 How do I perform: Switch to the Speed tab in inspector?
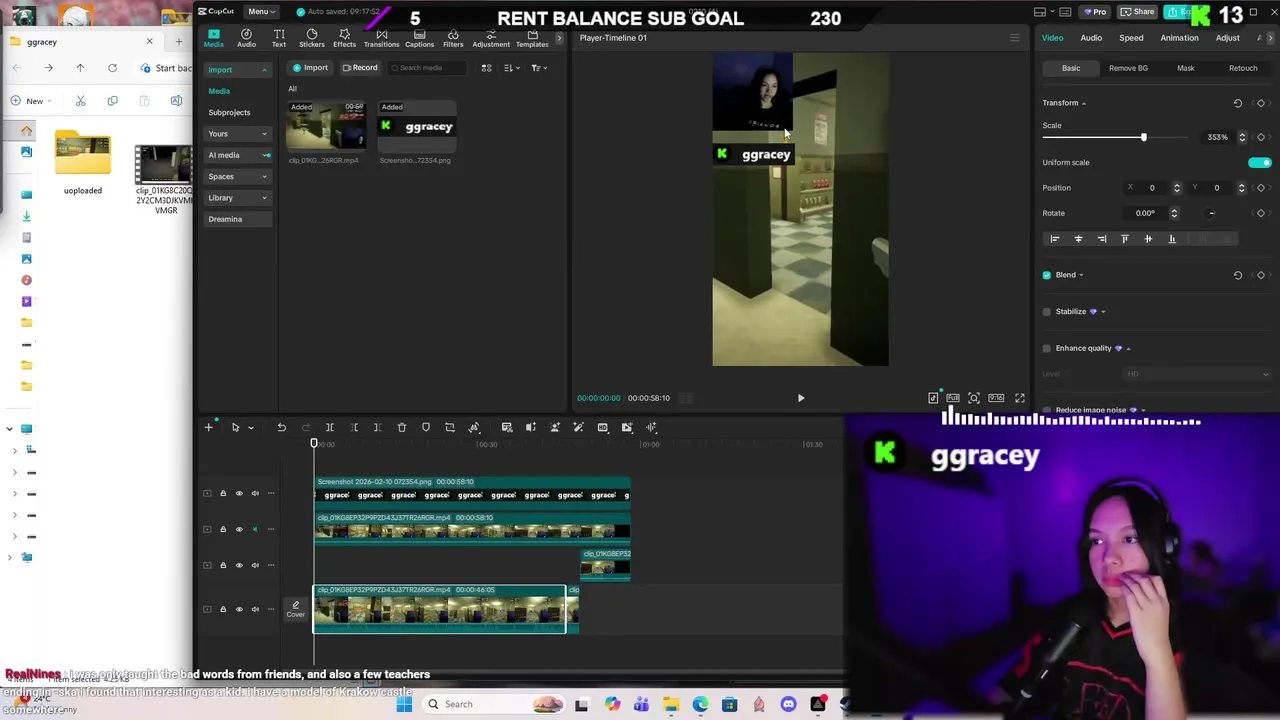pyautogui.click(x=1131, y=38)
